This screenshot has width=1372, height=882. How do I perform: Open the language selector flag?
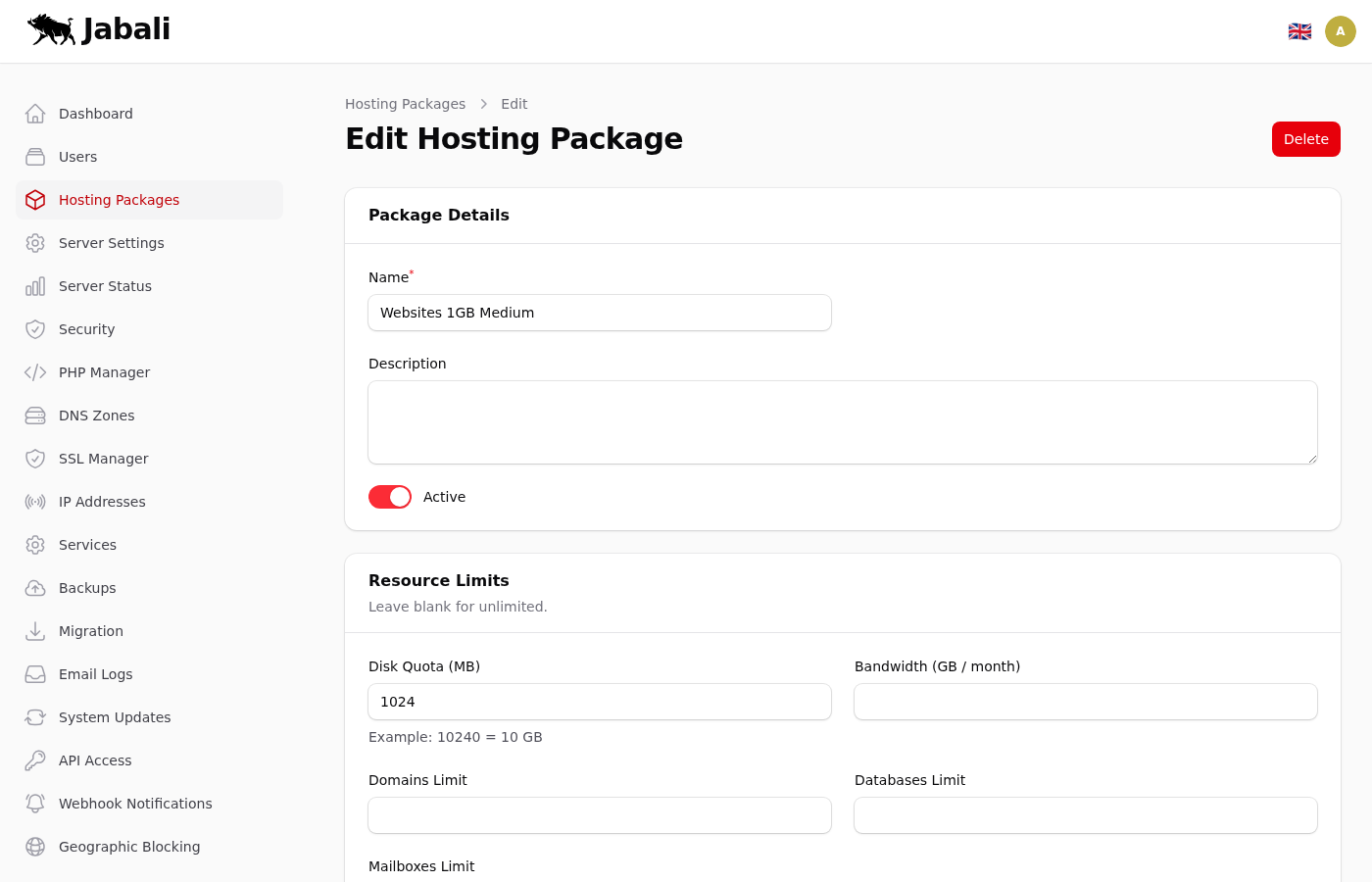1299,31
